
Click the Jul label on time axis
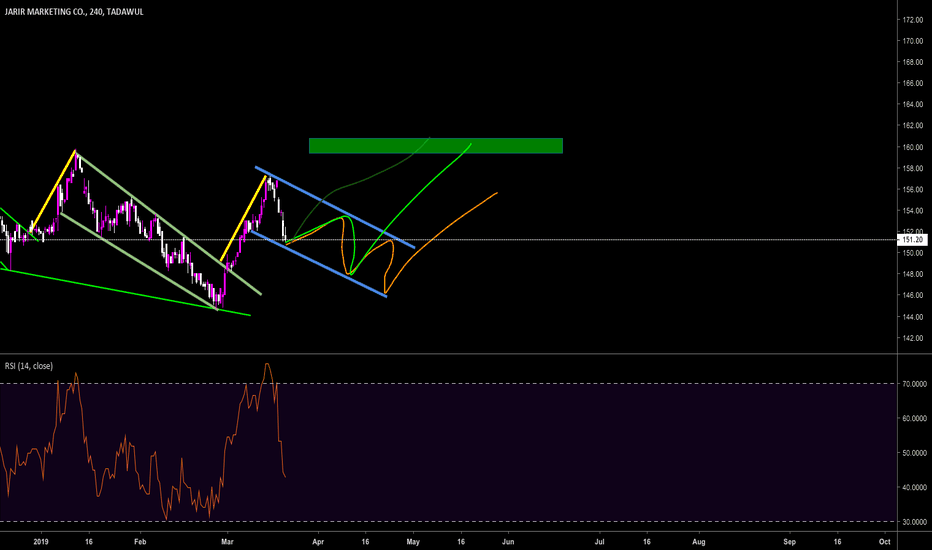(600, 542)
